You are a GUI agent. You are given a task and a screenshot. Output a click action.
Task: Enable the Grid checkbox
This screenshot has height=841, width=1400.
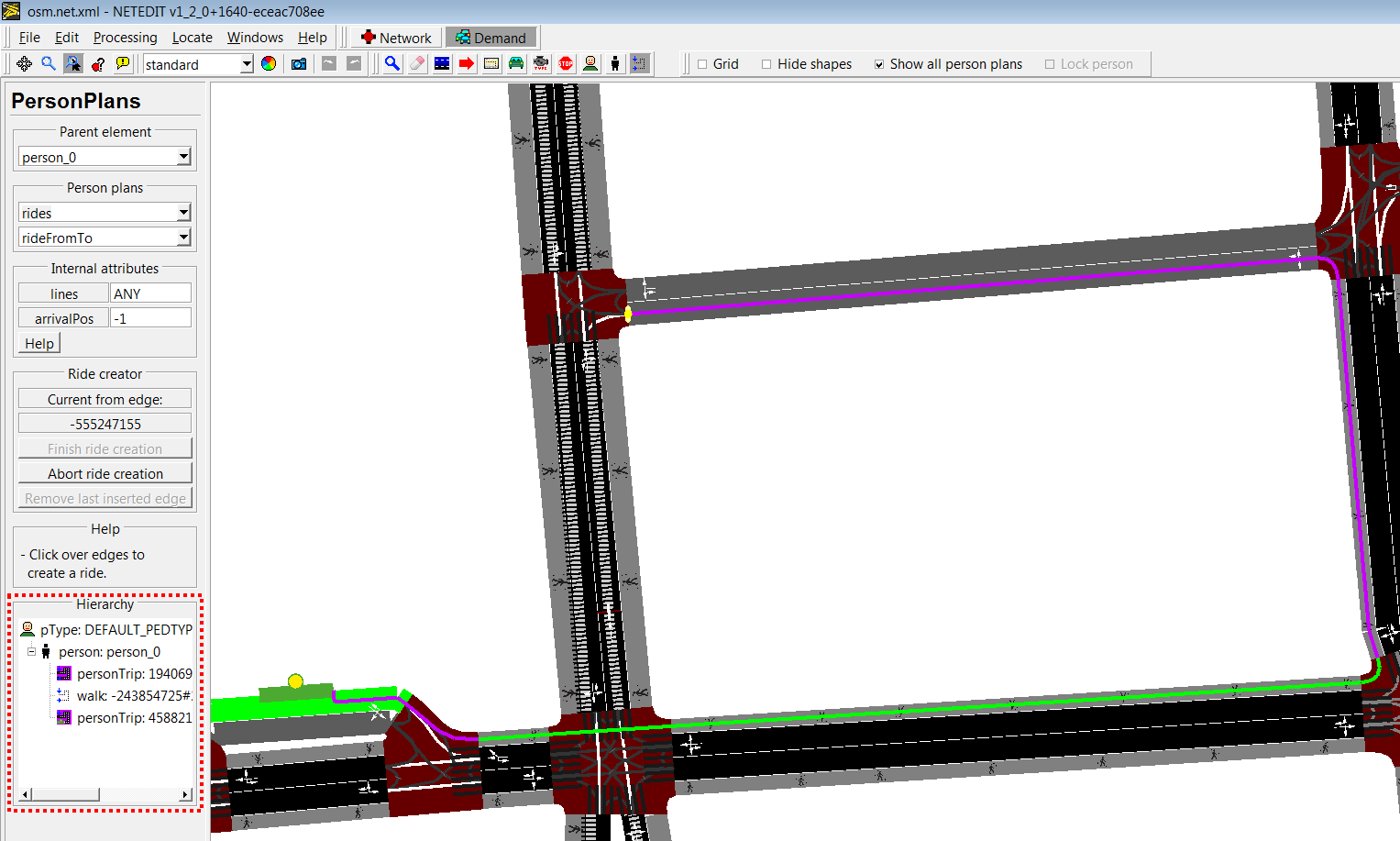click(702, 64)
